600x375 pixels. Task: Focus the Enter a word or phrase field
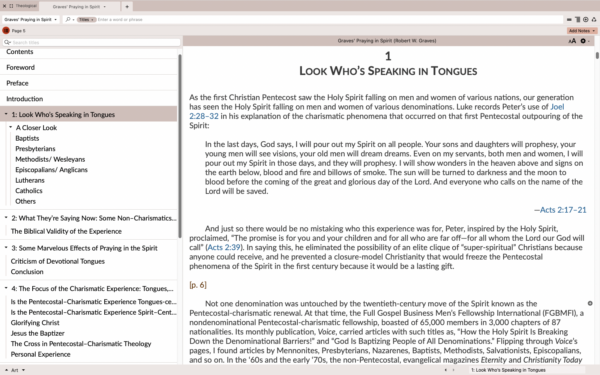pos(329,20)
